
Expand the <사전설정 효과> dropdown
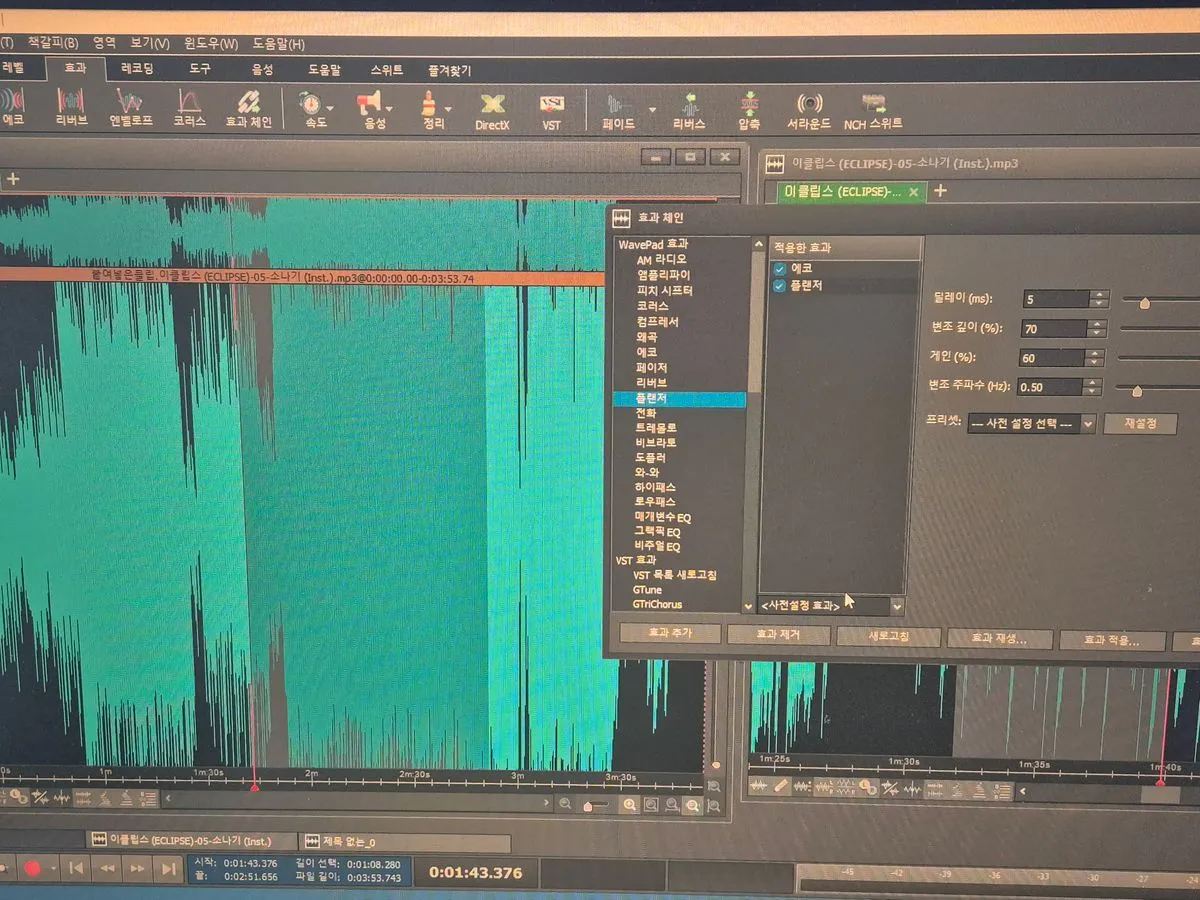coord(896,606)
